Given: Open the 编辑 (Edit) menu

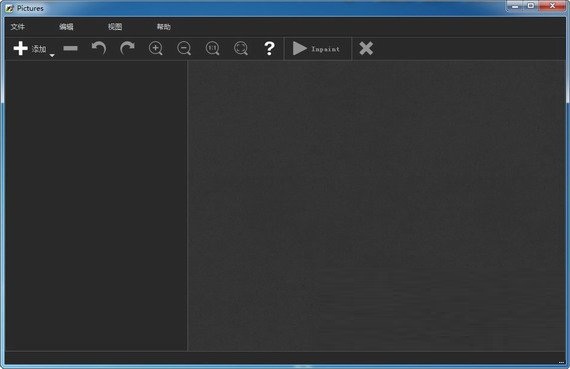Looking at the screenshot, I should (67, 27).
